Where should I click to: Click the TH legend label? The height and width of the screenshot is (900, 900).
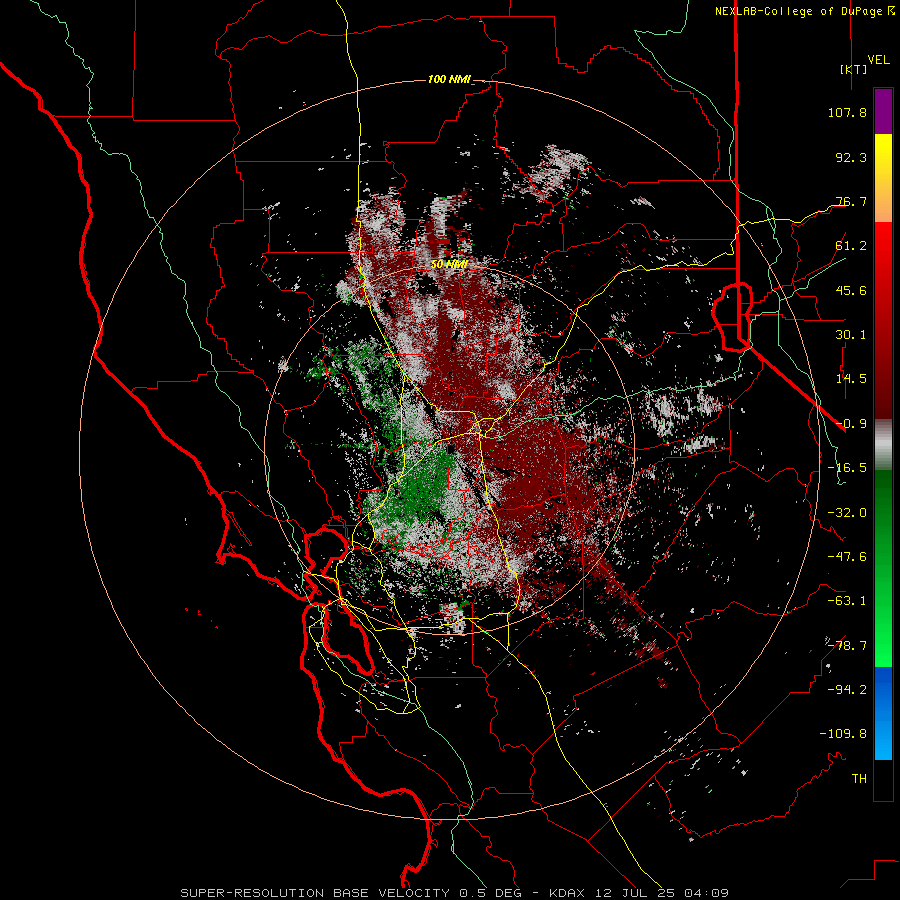(859, 778)
